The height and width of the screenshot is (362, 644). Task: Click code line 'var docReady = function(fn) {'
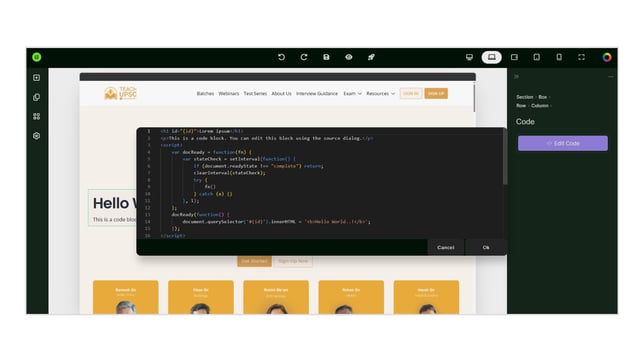click(x=212, y=152)
